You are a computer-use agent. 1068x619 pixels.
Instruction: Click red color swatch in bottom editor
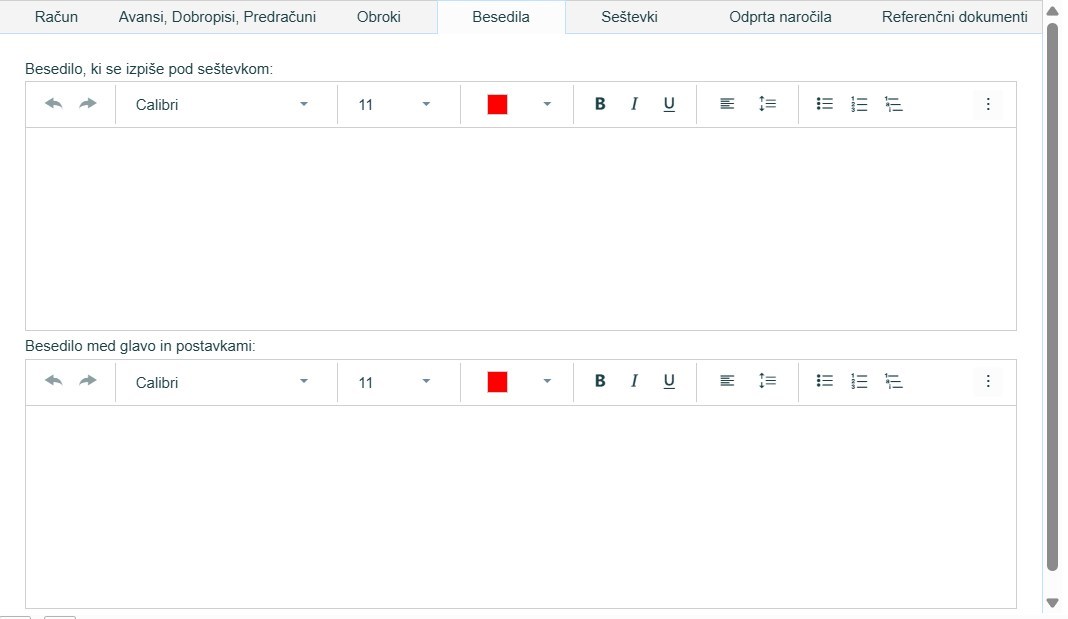click(498, 382)
